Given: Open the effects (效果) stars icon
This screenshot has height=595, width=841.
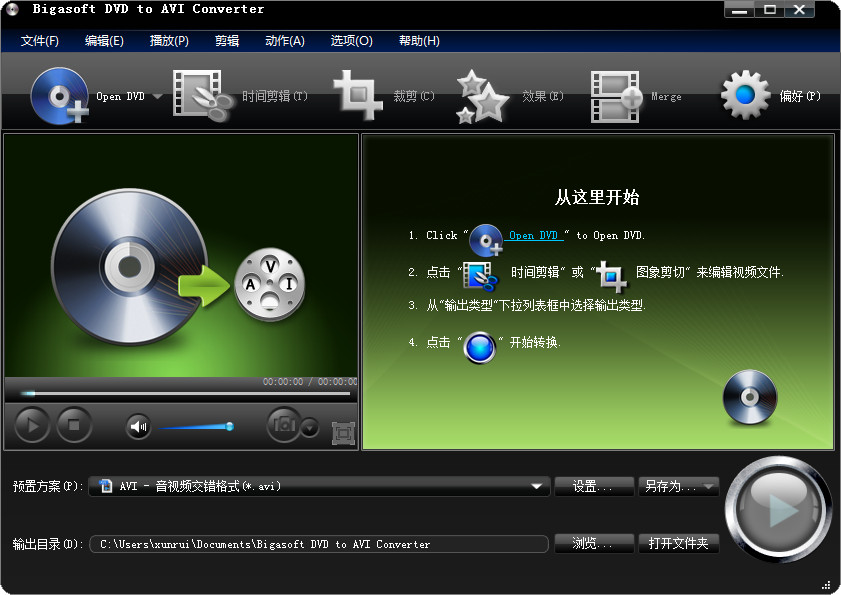Looking at the screenshot, I should (x=482, y=97).
